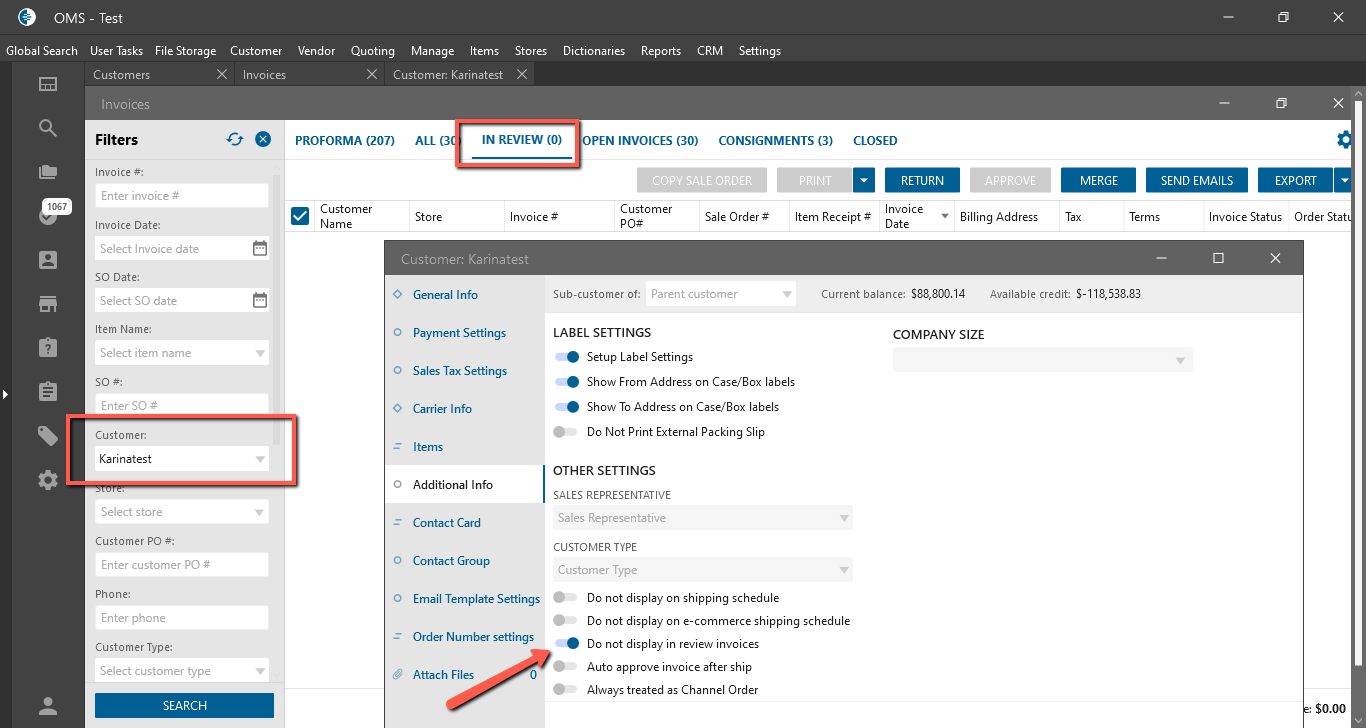Open the Reports menu
Image resolution: width=1366 pixels, height=728 pixels.
pyautogui.click(x=661, y=51)
